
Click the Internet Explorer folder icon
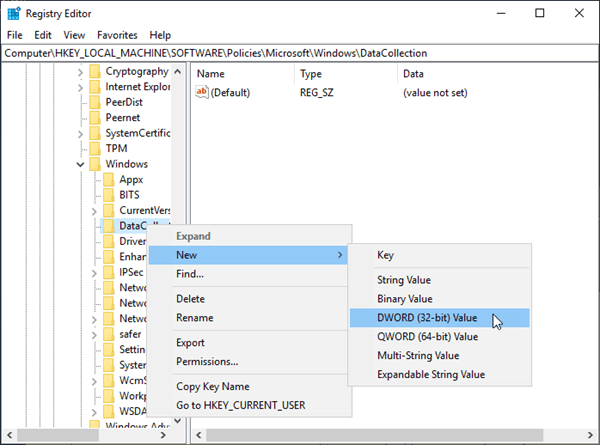pos(95,87)
